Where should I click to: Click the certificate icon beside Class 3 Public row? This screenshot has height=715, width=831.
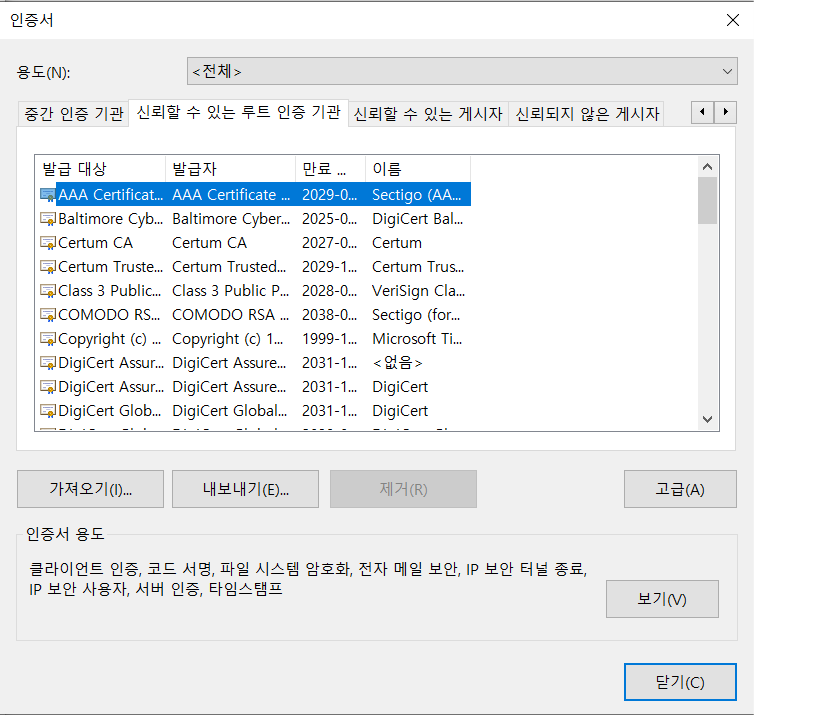(x=48, y=291)
